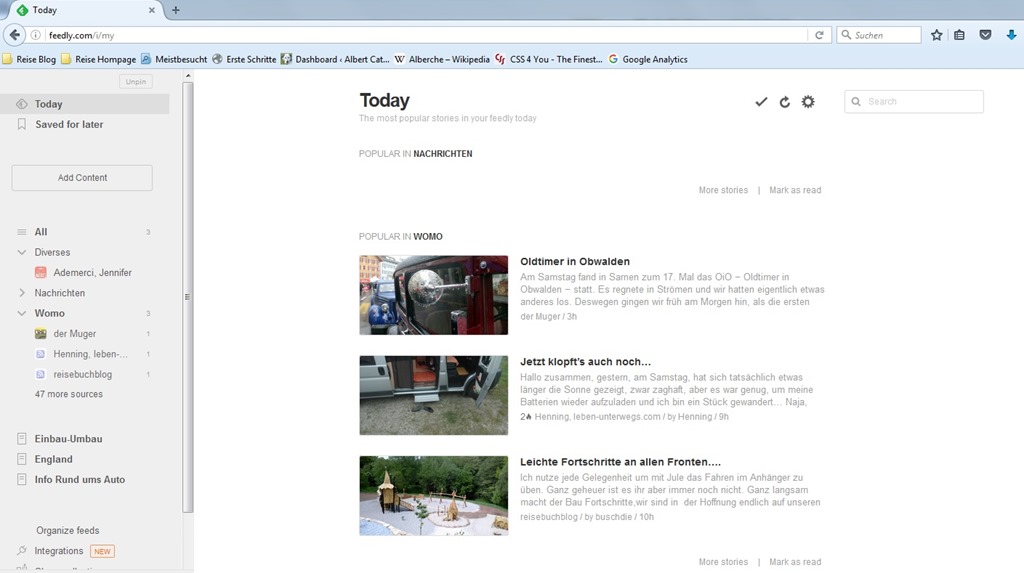Collapse the Diverses feed category

[22, 253]
